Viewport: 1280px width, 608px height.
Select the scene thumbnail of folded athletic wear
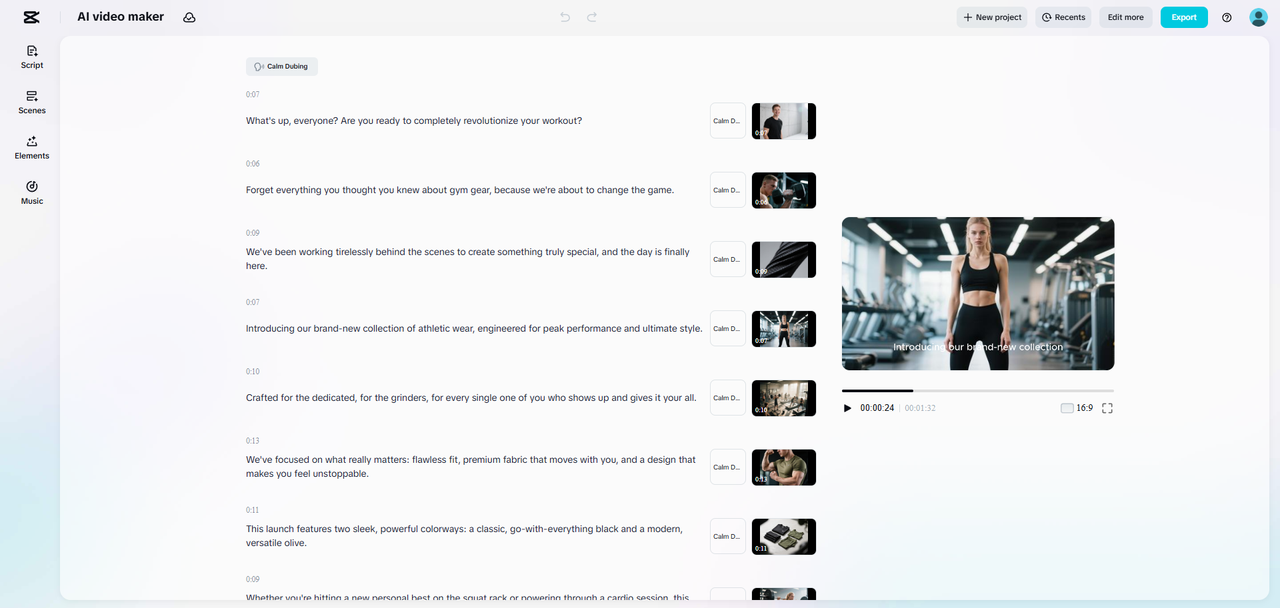[784, 536]
